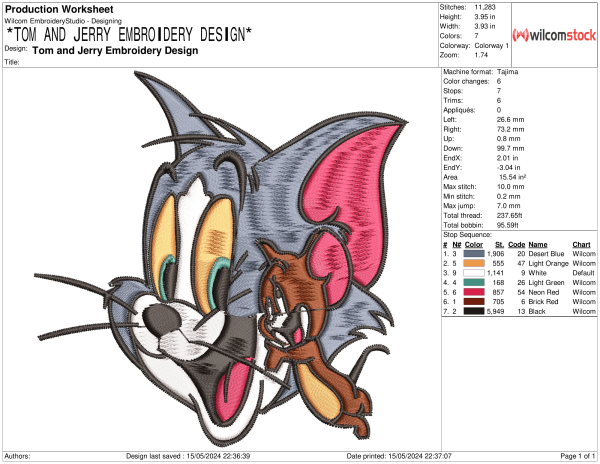Click the 'Design last saved' timestamp
The height and width of the screenshot is (464, 600).
188,456
